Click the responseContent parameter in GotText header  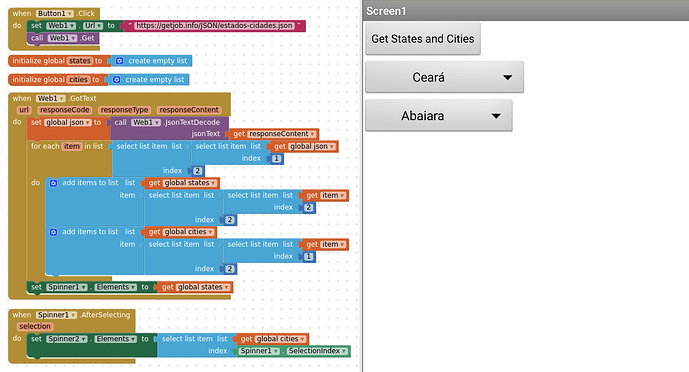pos(189,110)
